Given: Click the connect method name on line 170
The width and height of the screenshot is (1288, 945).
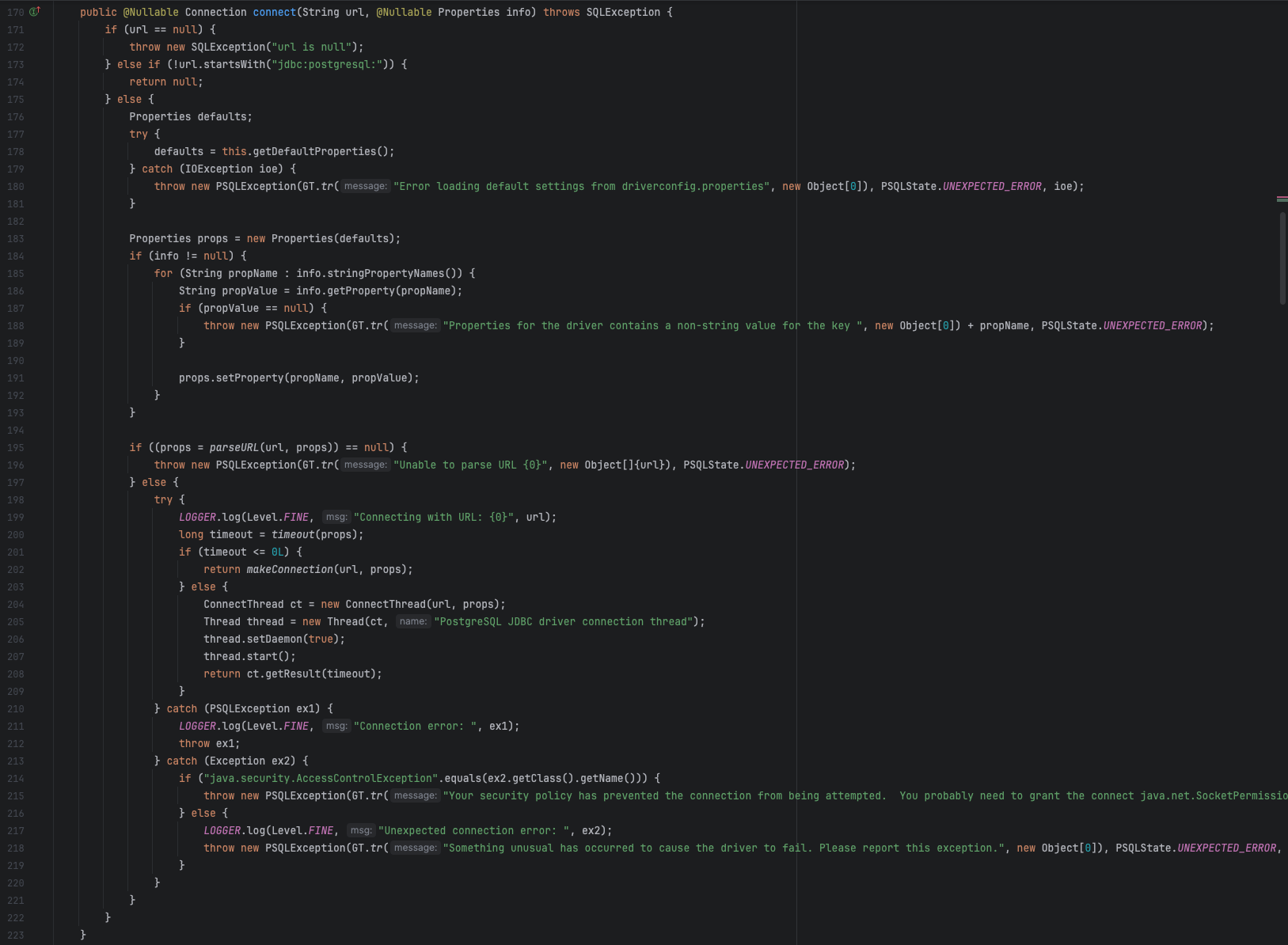Looking at the screenshot, I should (x=275, y=12).
